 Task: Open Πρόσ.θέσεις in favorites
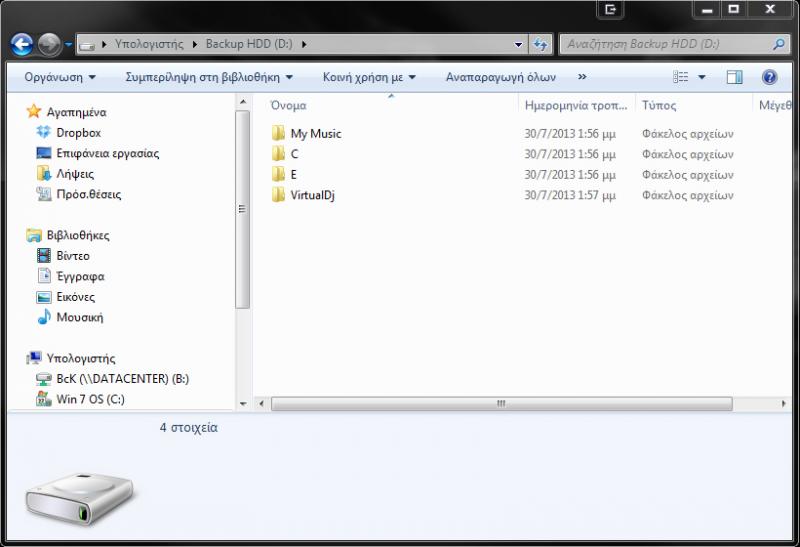pos(89,194)
